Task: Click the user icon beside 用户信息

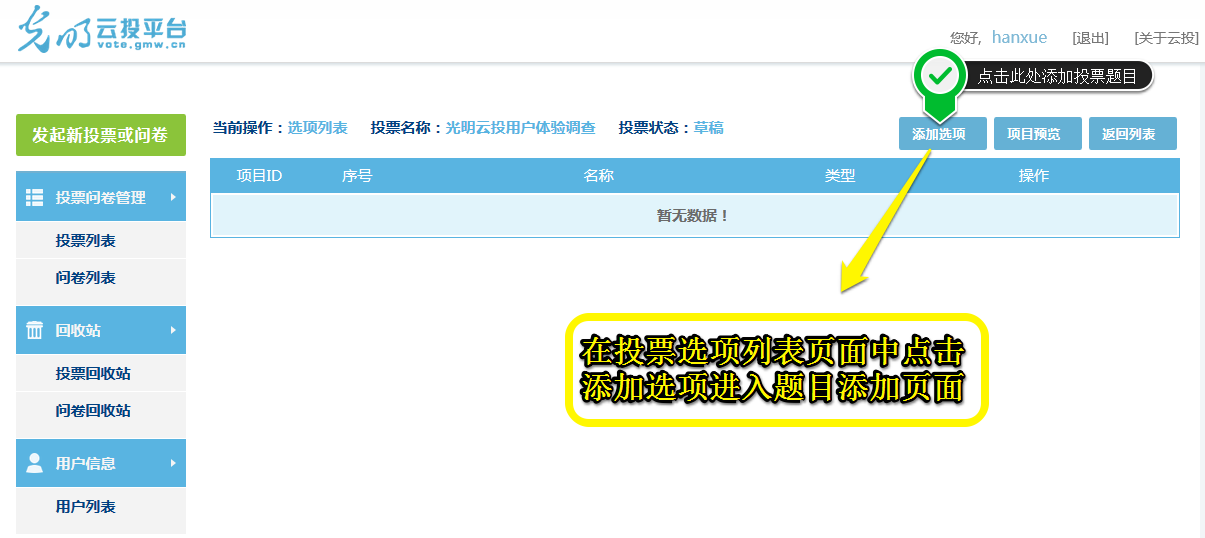Action: 34,463
